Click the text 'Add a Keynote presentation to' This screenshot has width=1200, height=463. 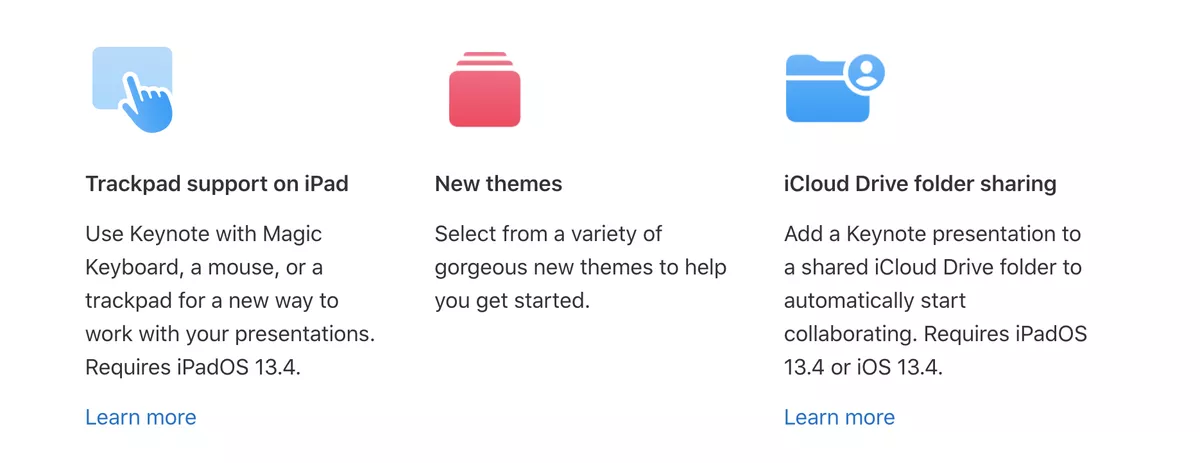coord(933,234)
